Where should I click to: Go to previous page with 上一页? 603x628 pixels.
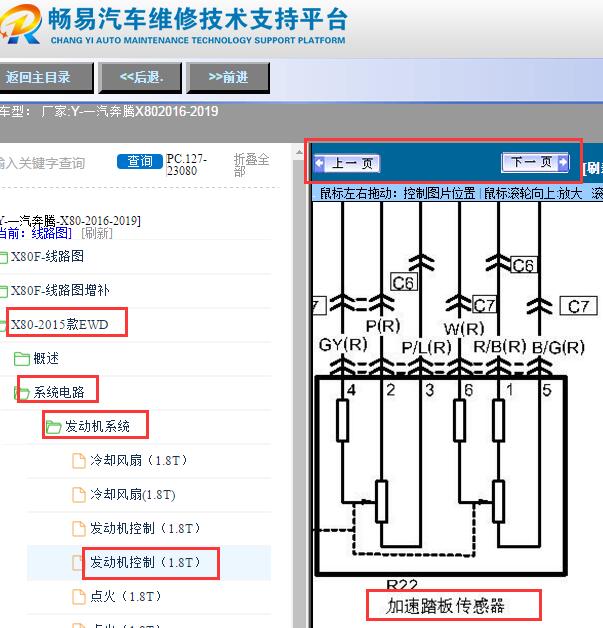click(x=347, y=163)
